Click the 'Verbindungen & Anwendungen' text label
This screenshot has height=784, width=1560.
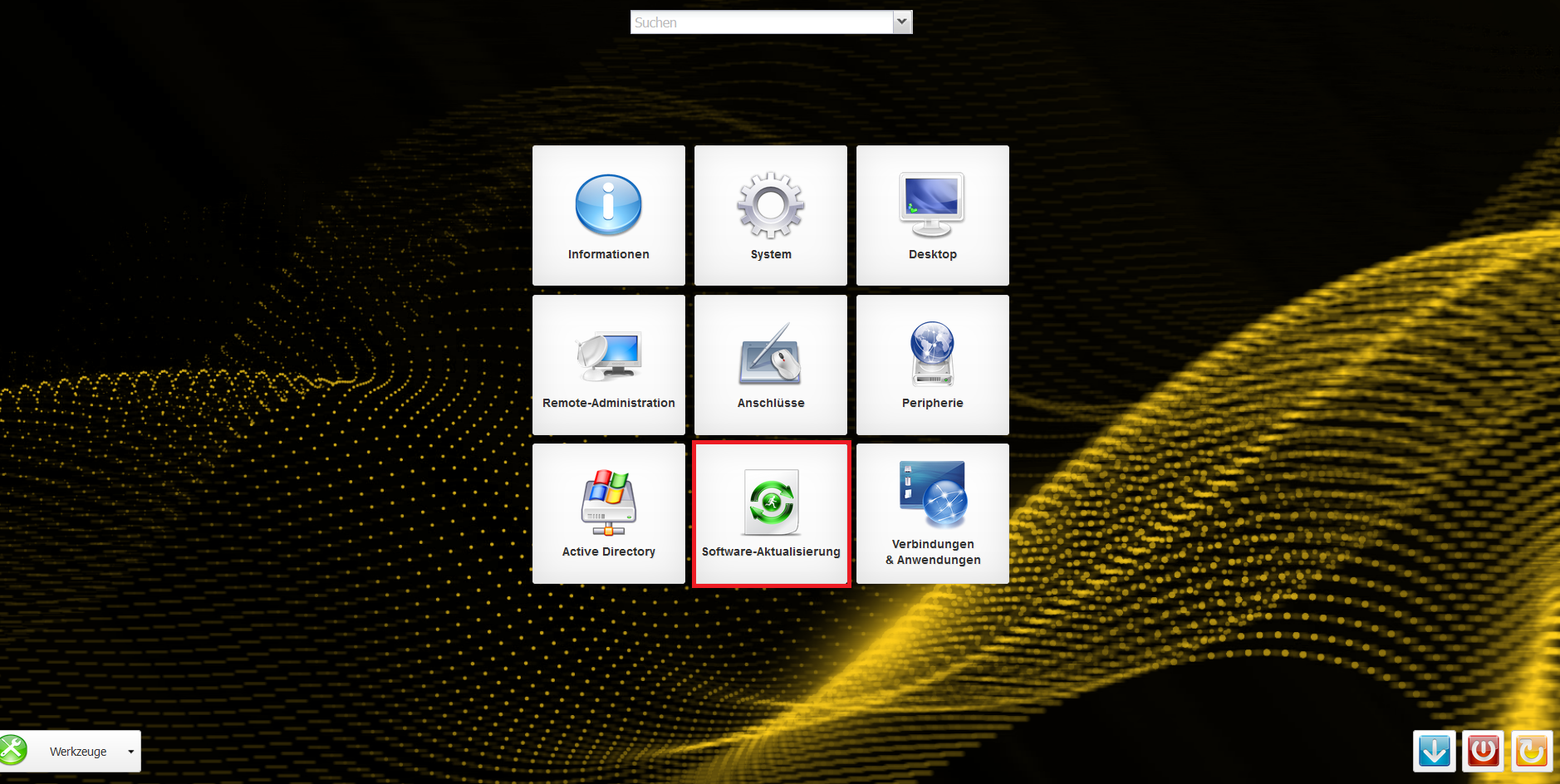point(933,551)
